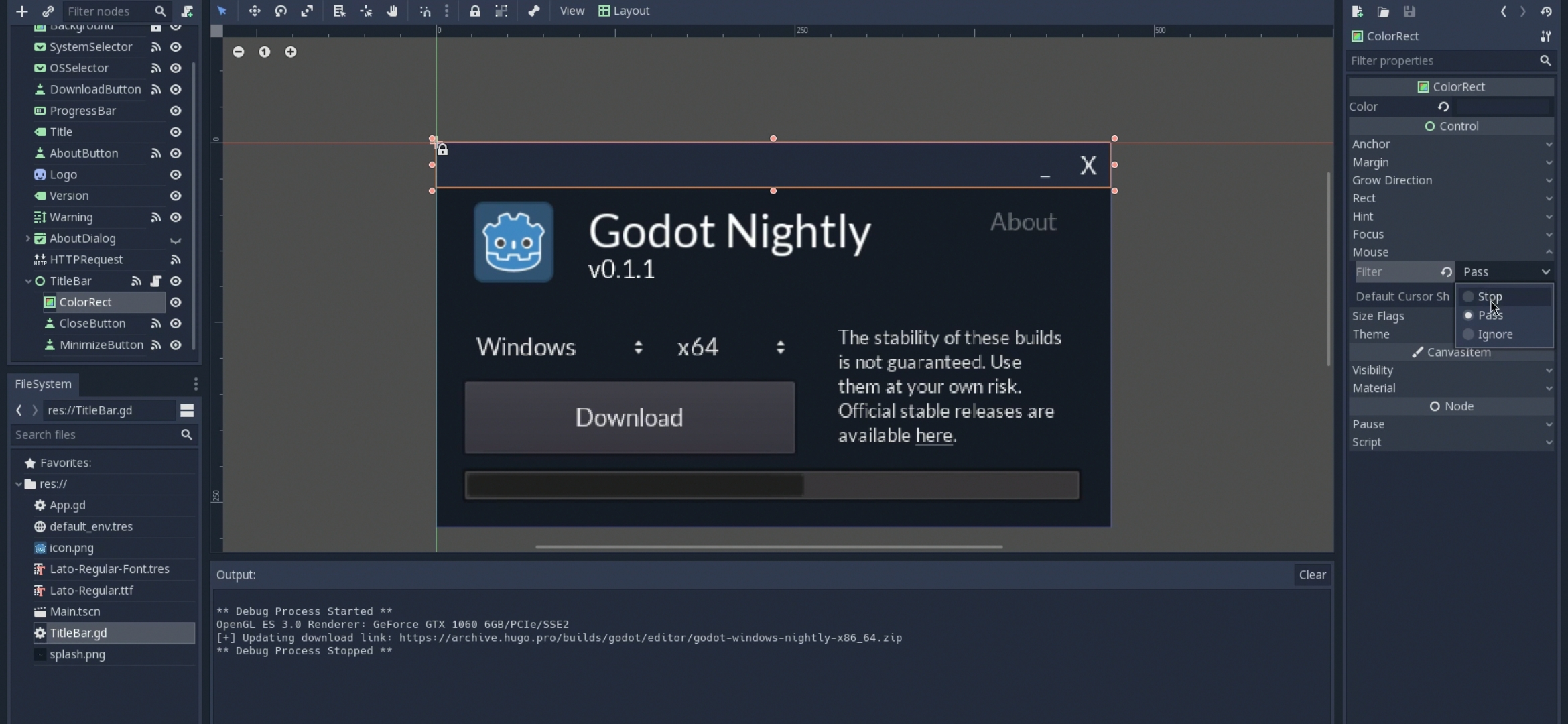Open the View menu in toolbar
Image resolution: width=1568 pixels, height=724 pixels.
click(572, 11)
